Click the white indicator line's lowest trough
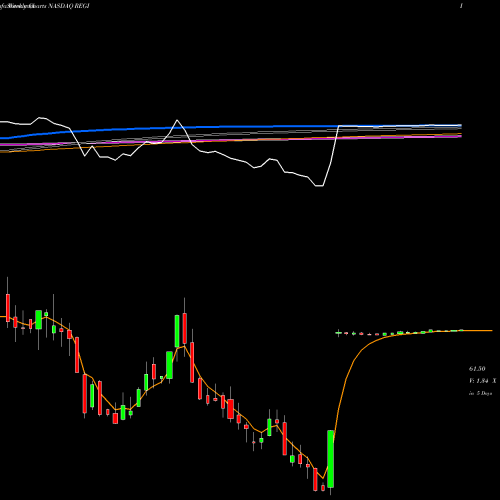 tap(319, 186)
